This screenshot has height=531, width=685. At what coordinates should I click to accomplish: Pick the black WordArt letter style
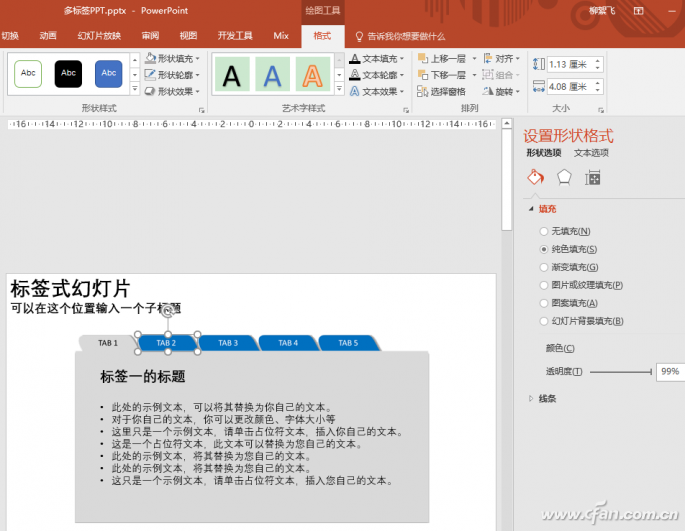[x=232, y=74]
